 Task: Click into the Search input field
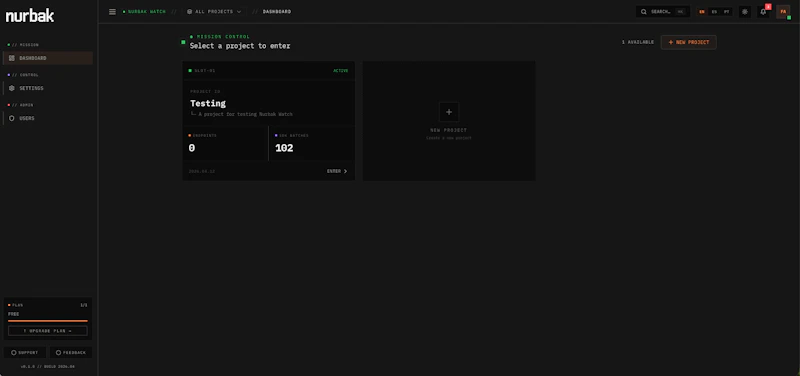(663, 12)
